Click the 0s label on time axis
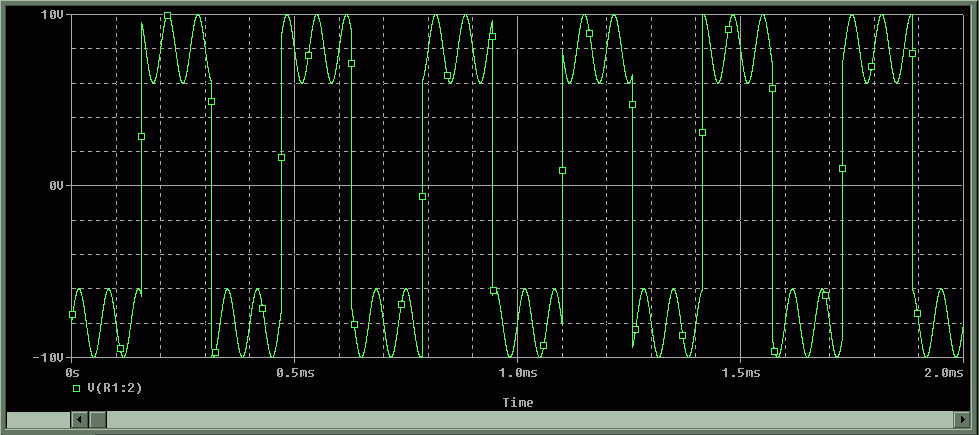979x435 pixels. pyautogui.click(x=71, y=372)
